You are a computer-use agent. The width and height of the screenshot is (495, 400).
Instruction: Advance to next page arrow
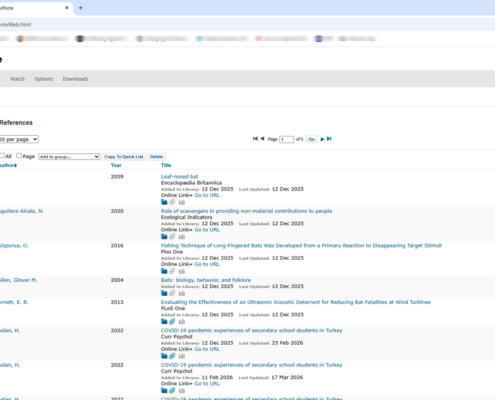click(322, 139)
